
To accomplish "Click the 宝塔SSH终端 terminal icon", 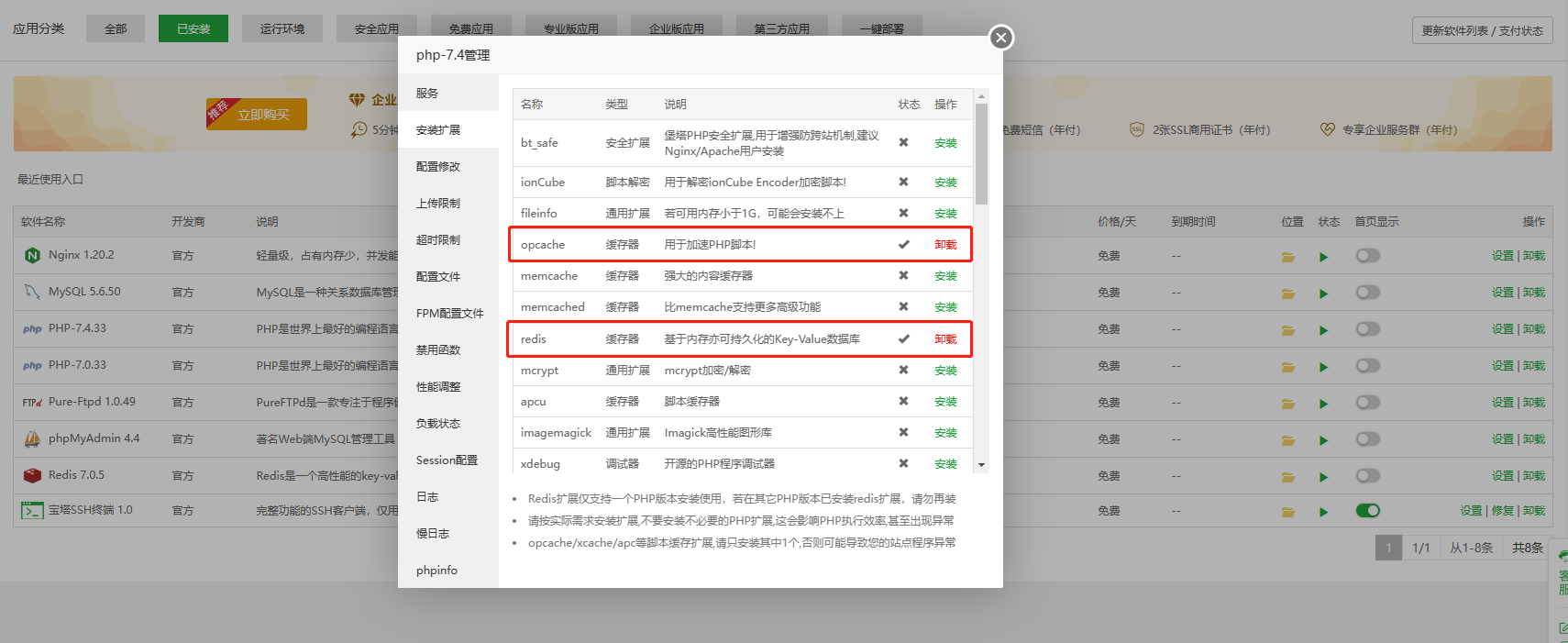I will 33,511.
